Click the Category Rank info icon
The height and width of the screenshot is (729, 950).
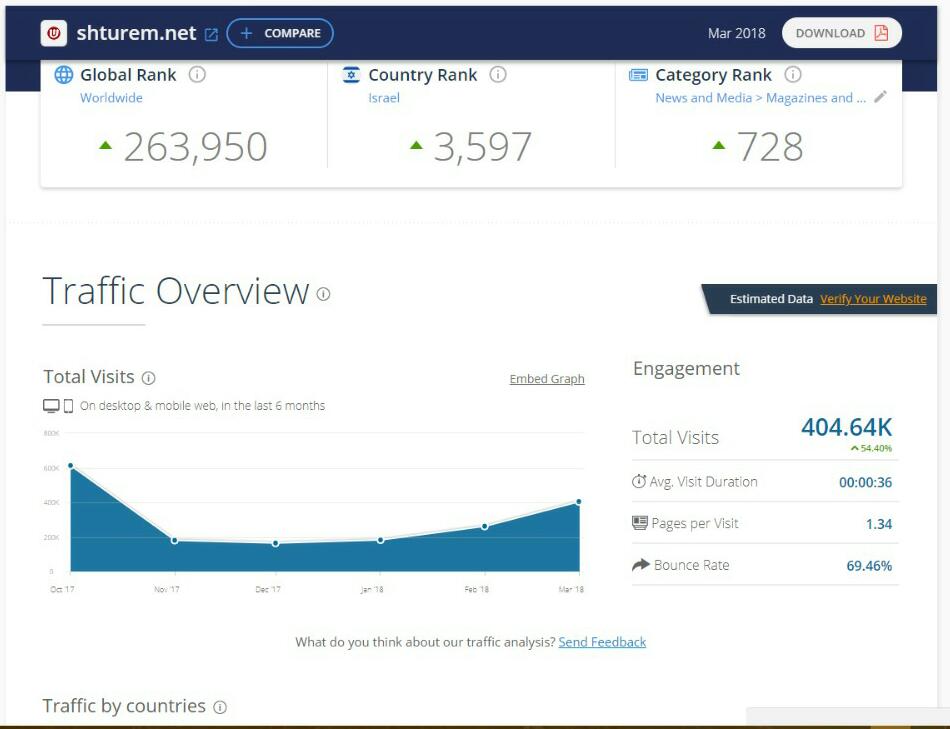[793, 75]
